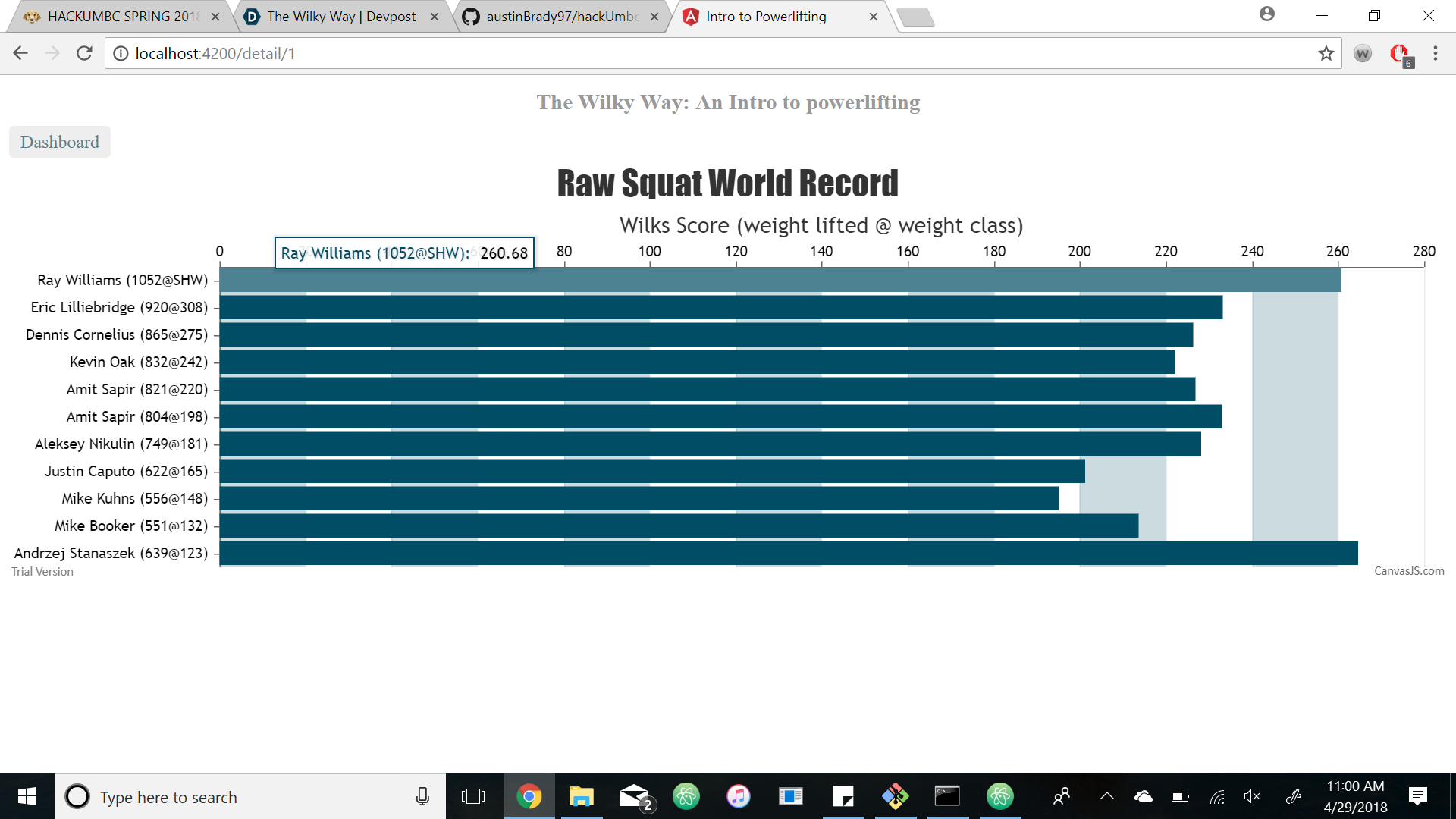This screenshot has width=1456, height=819.
Task: Open the CanvasJS.com credit link
Action: [1409, 571]
